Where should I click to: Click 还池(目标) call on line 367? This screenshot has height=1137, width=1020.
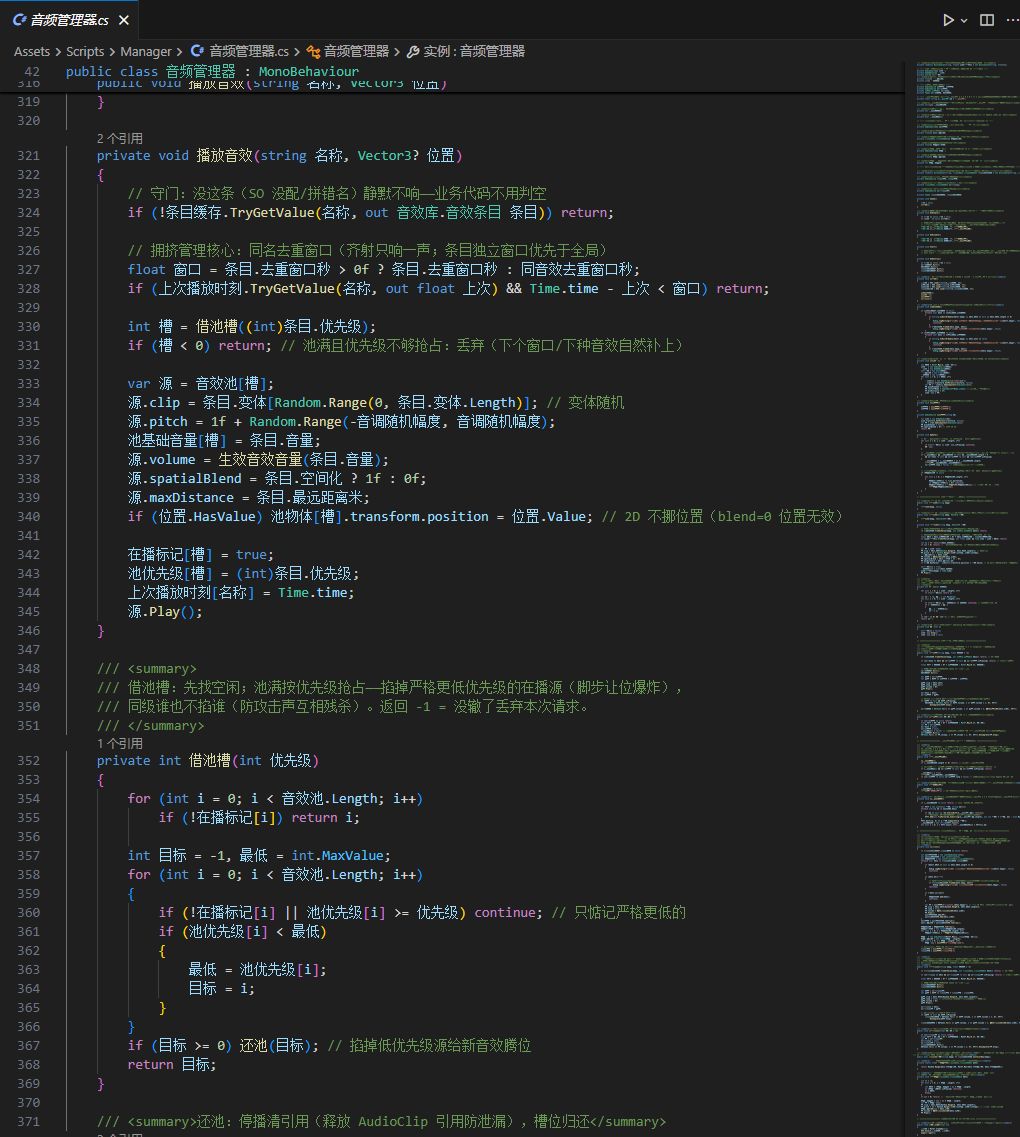(x=275, y=1046)
